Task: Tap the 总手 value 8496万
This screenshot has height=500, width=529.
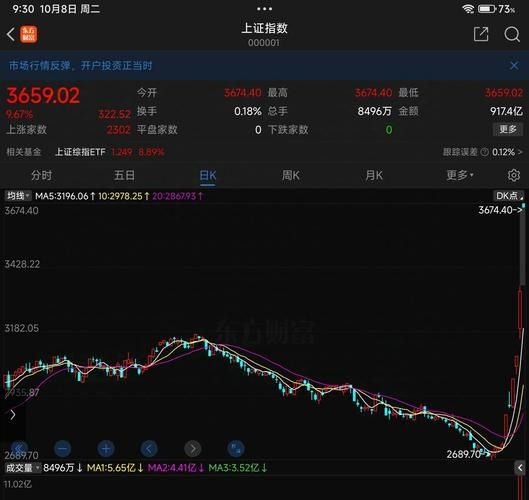Action: [x=374, y=111]
